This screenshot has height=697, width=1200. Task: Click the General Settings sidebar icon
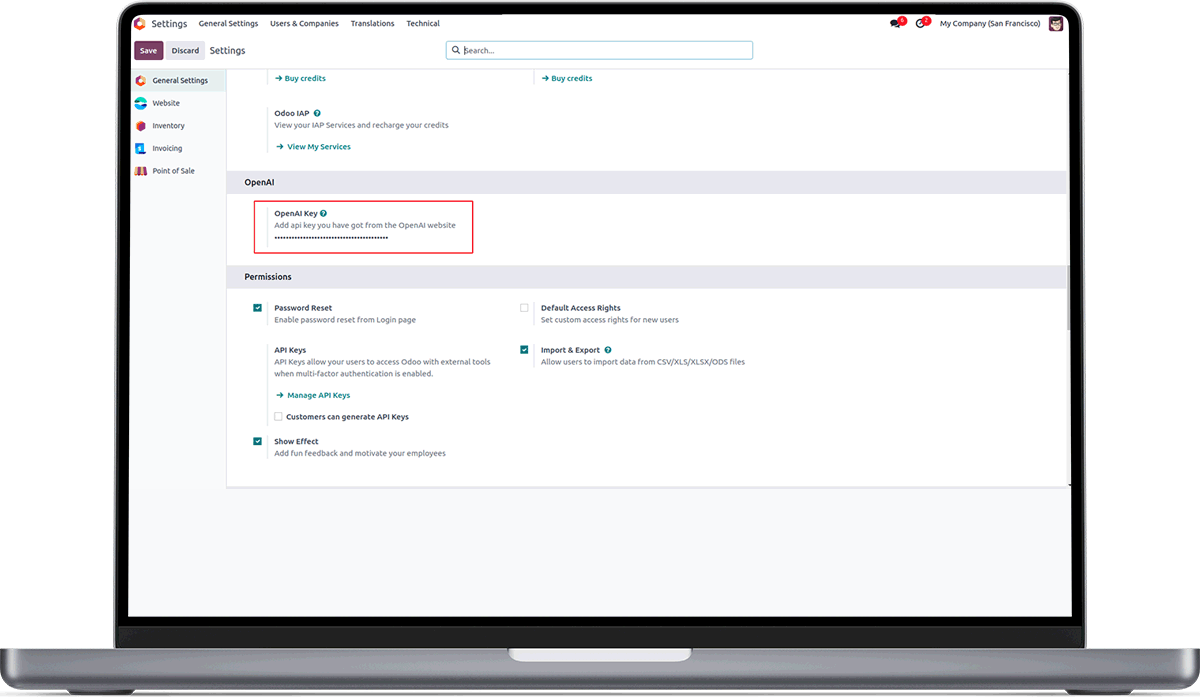141,80
